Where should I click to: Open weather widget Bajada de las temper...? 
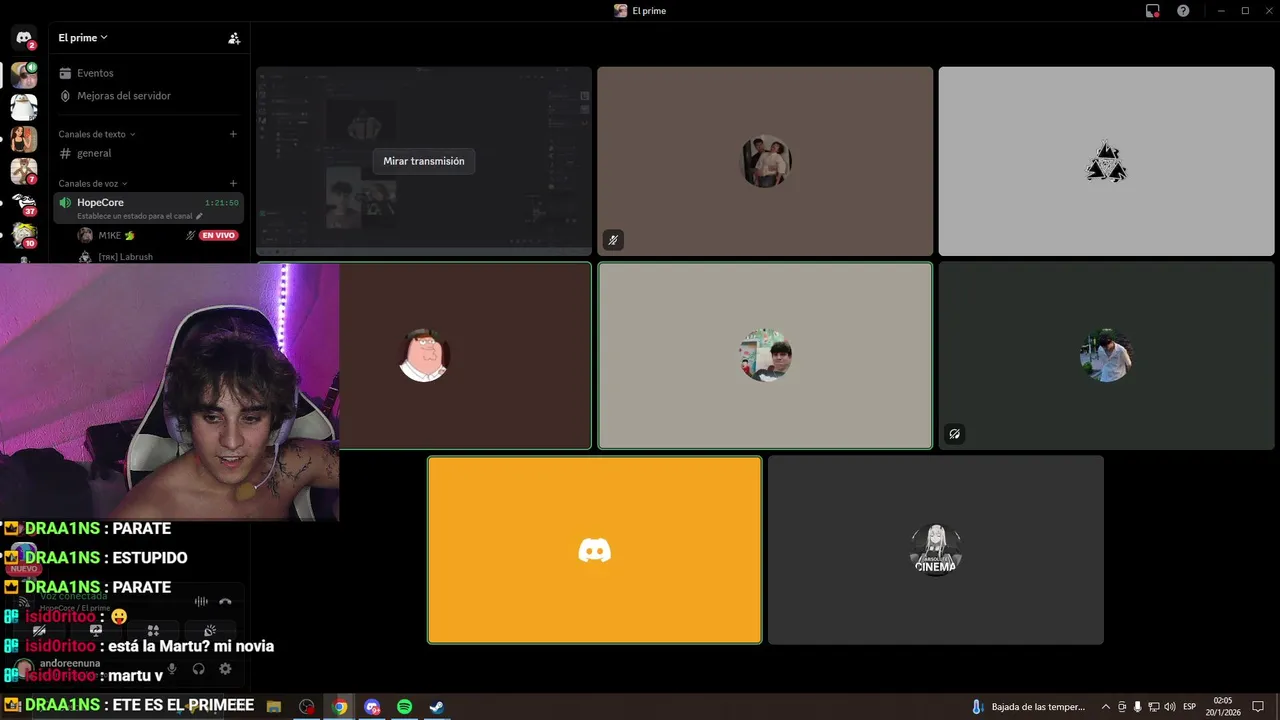tap(1029, 707)
